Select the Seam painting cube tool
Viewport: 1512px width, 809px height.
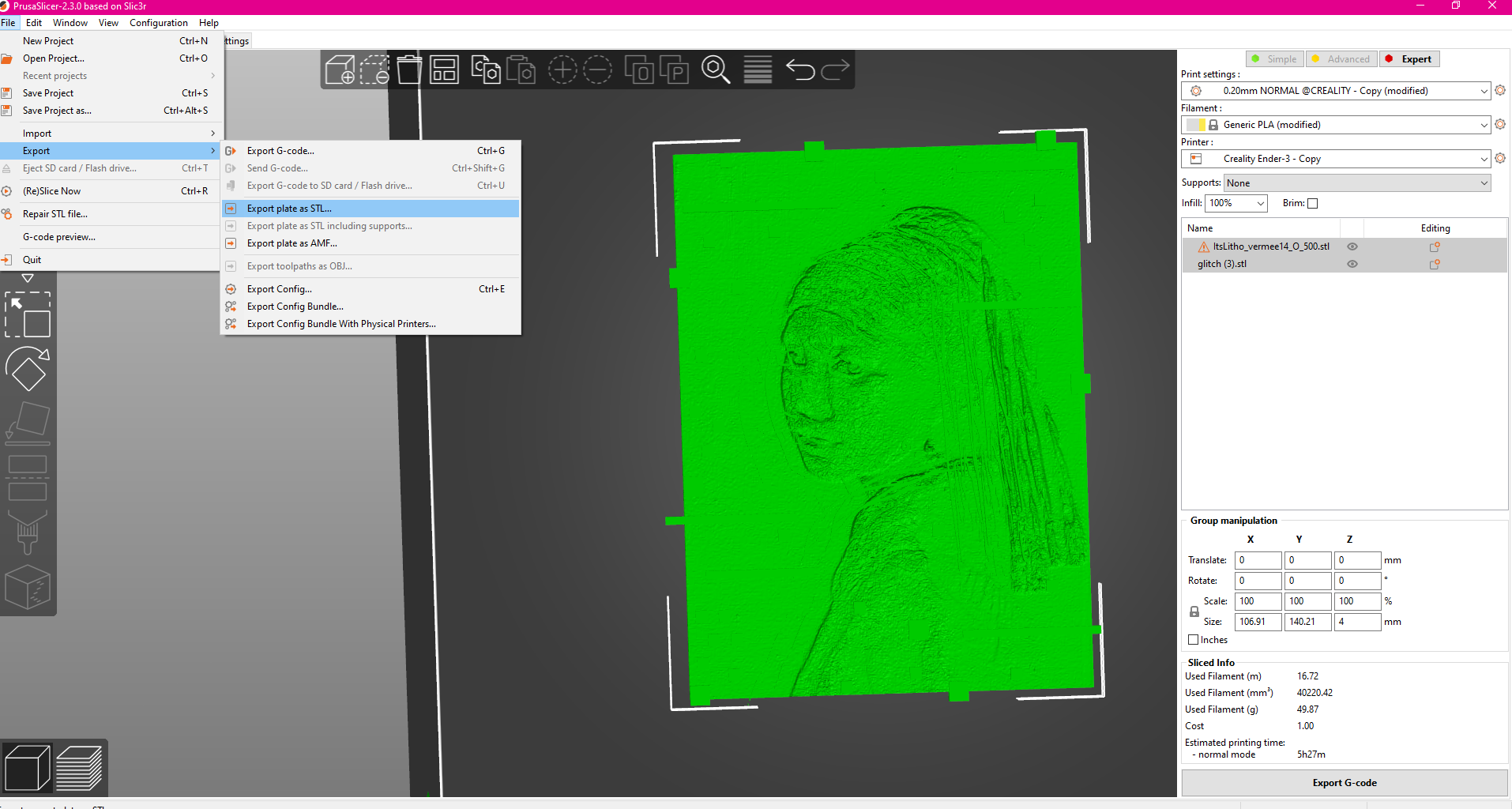(28, 586)
